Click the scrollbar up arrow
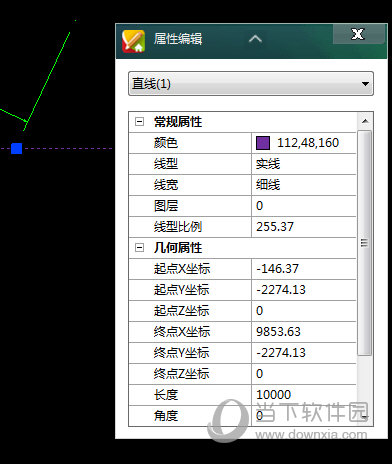 pyautogui.click(x=365, y=121)
